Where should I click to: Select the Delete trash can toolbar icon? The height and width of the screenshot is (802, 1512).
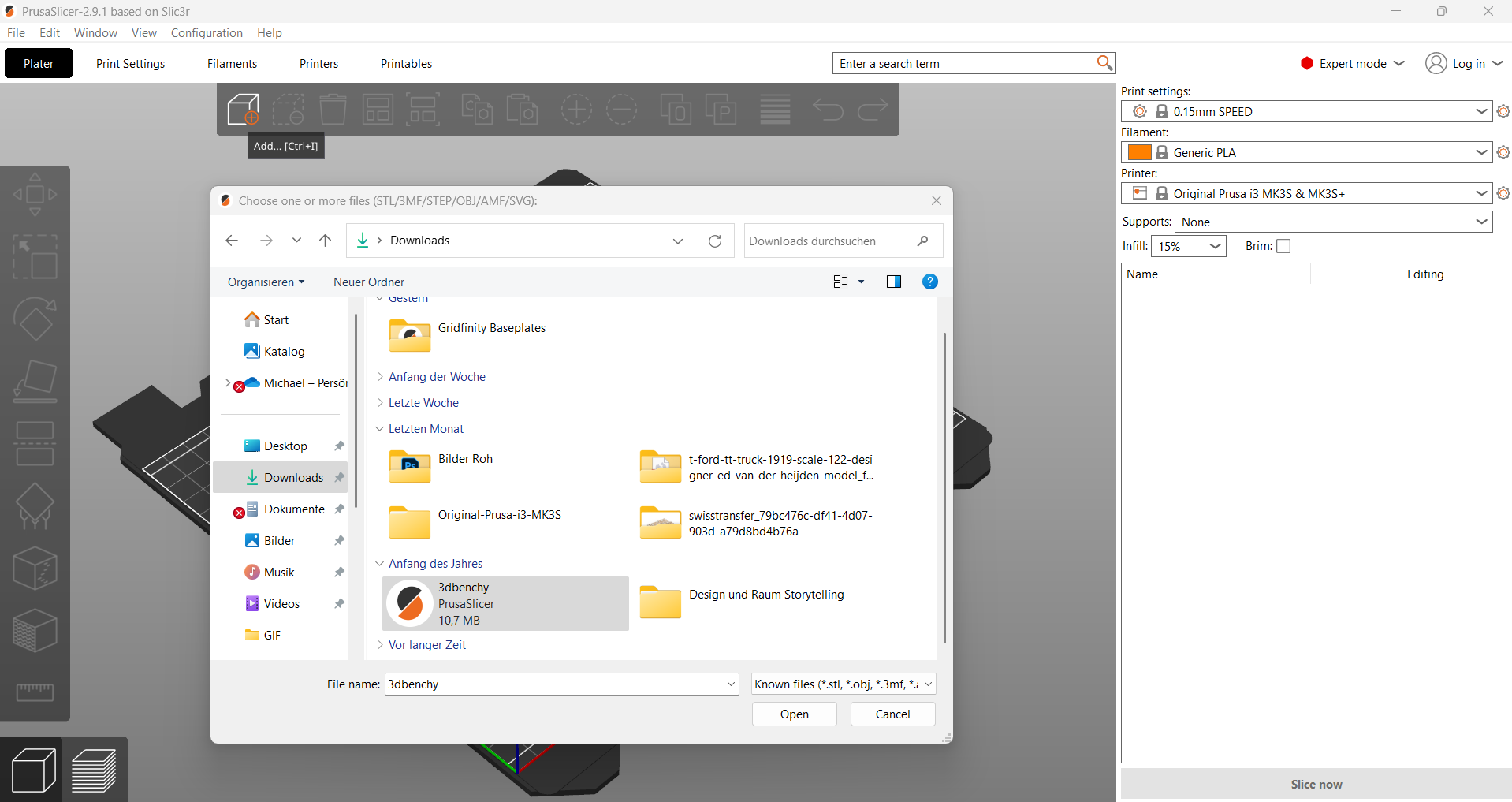click(x=333, y=109)
